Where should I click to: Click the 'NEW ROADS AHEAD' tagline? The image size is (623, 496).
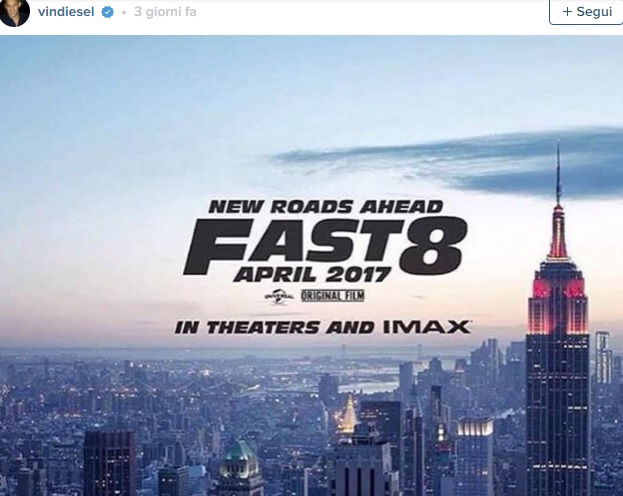point(325,207)
